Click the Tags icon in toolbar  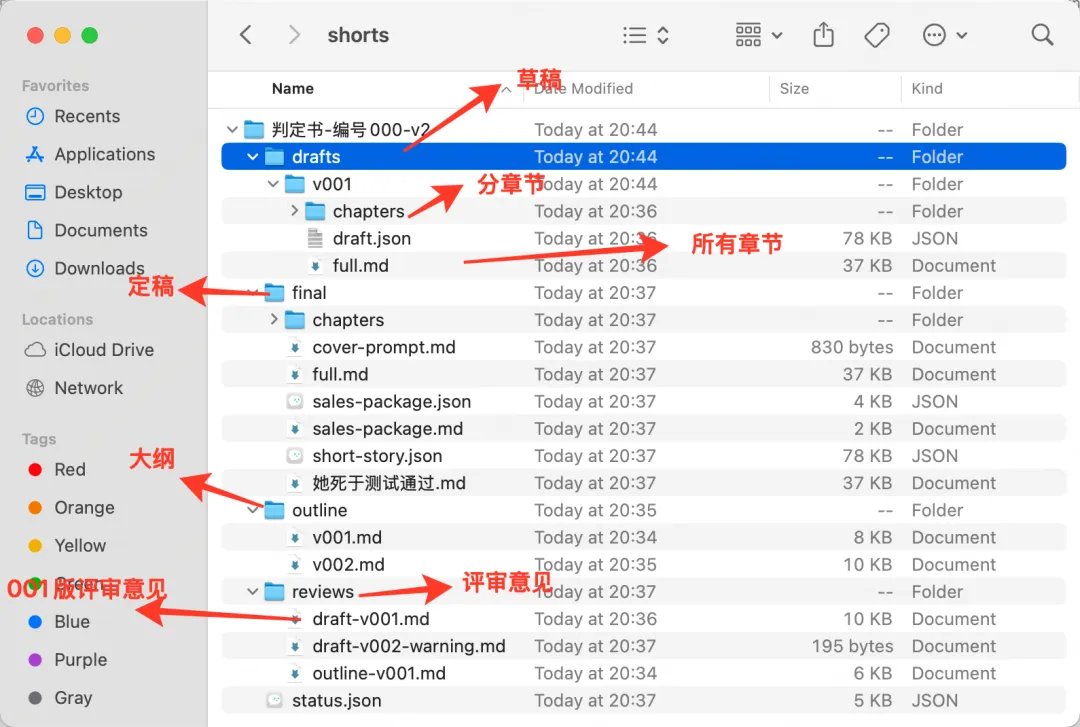pyautogui.click(x=876, y=35)
